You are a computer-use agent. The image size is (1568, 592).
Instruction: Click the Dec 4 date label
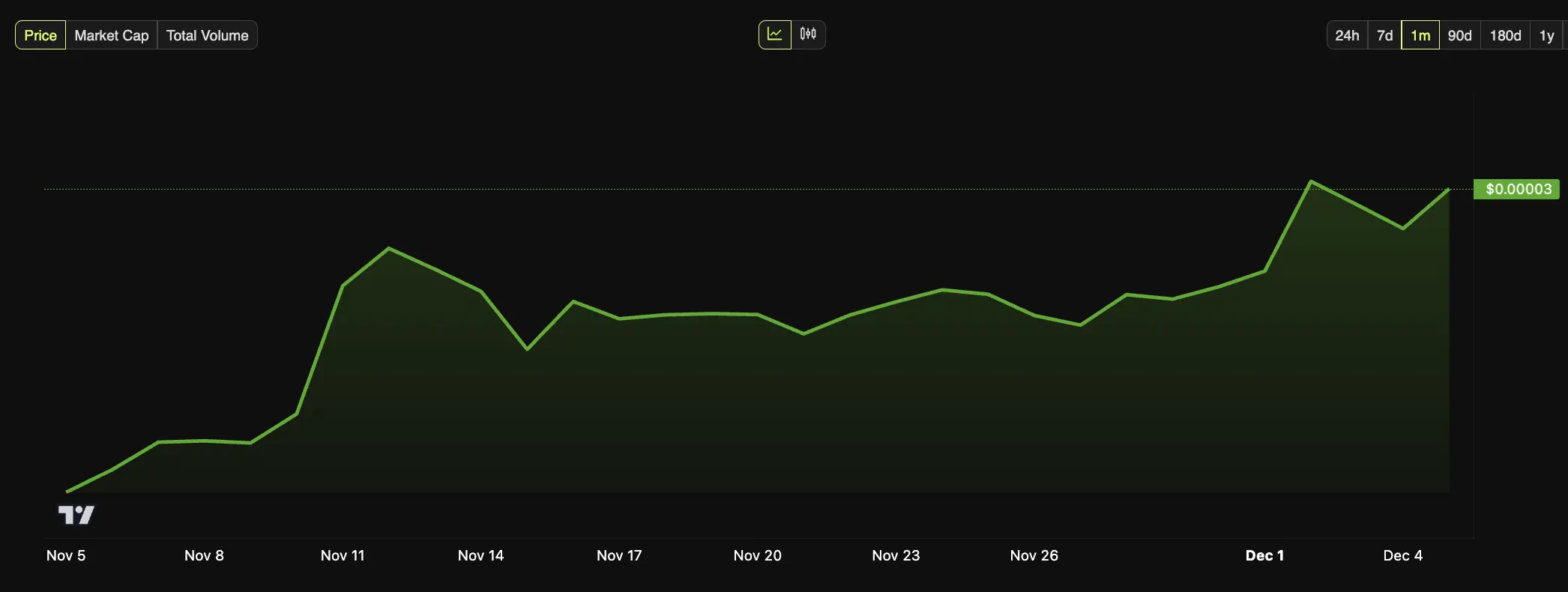[1402, 555]
